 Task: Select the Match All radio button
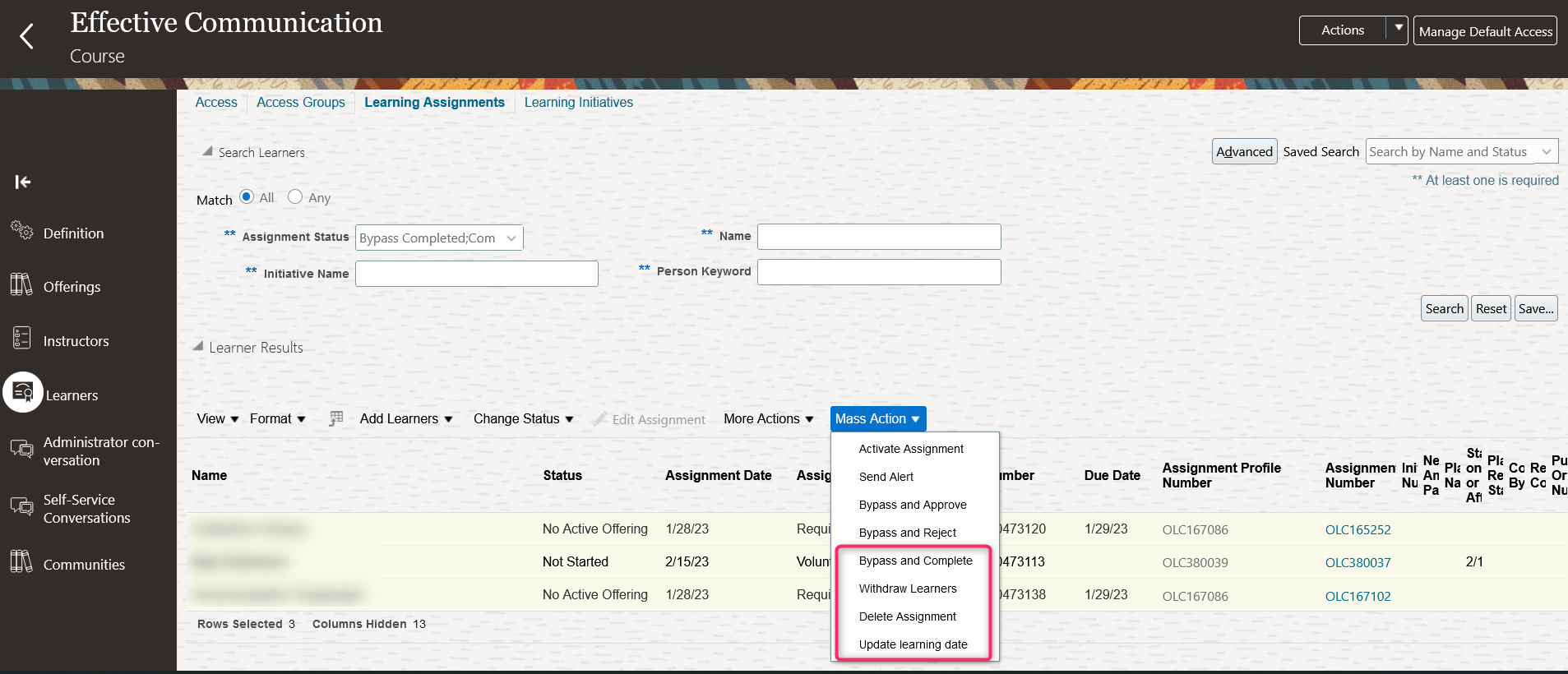[247, 196]
